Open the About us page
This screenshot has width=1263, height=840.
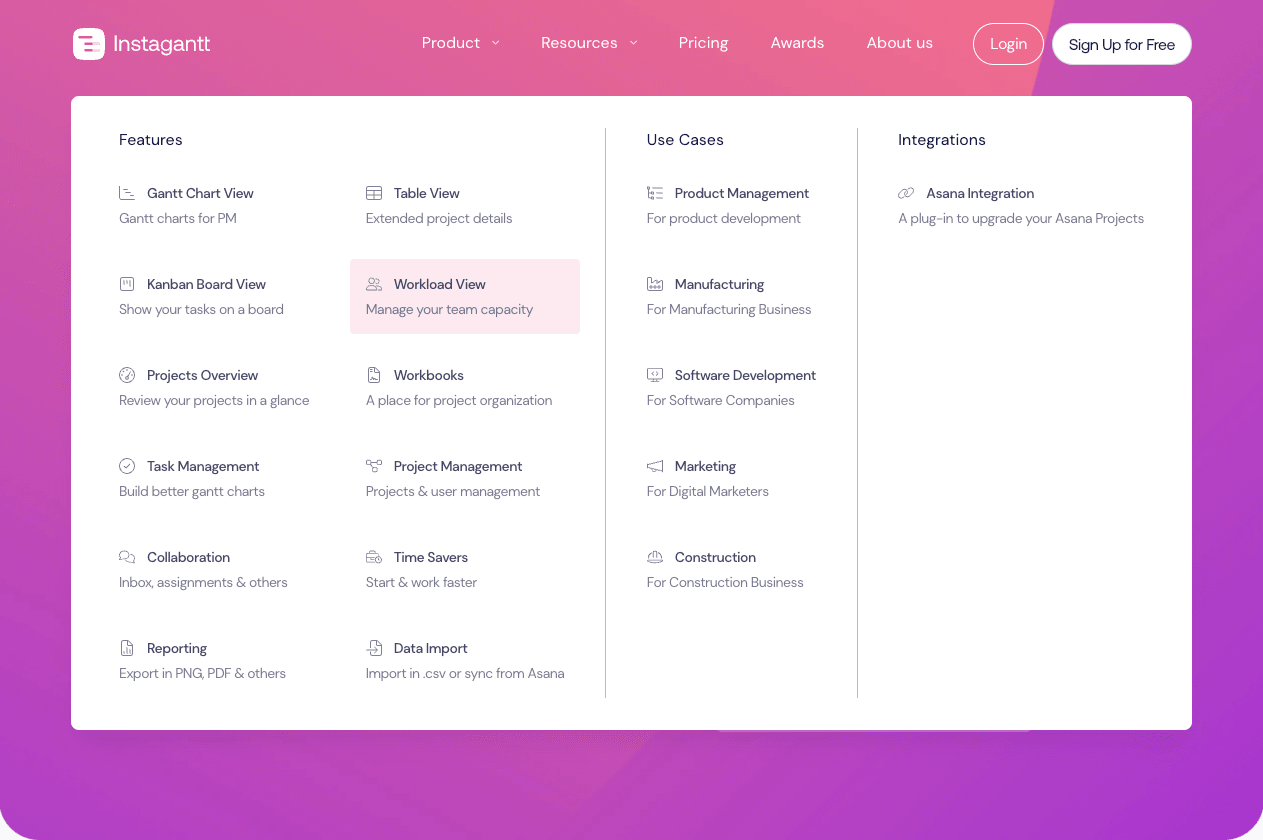coord(899,43)
